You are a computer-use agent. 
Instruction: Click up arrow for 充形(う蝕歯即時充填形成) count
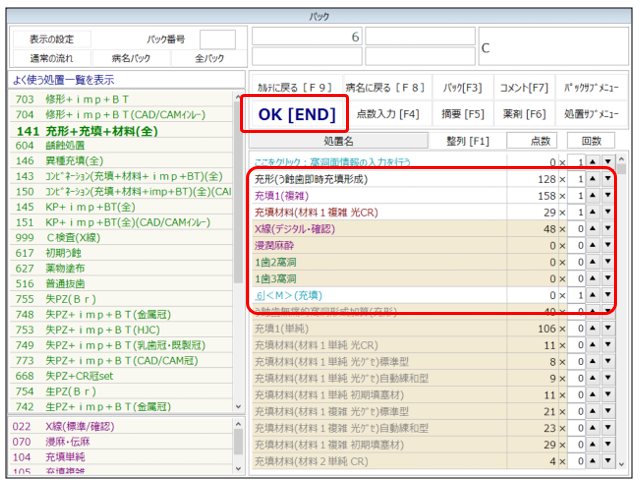click(x=592, y=179)
